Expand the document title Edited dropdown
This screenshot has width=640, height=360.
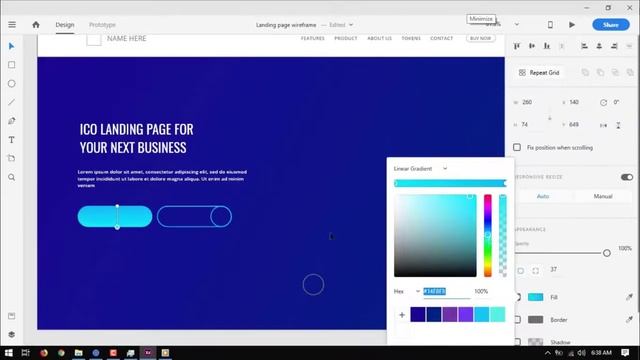click(351, 25)
